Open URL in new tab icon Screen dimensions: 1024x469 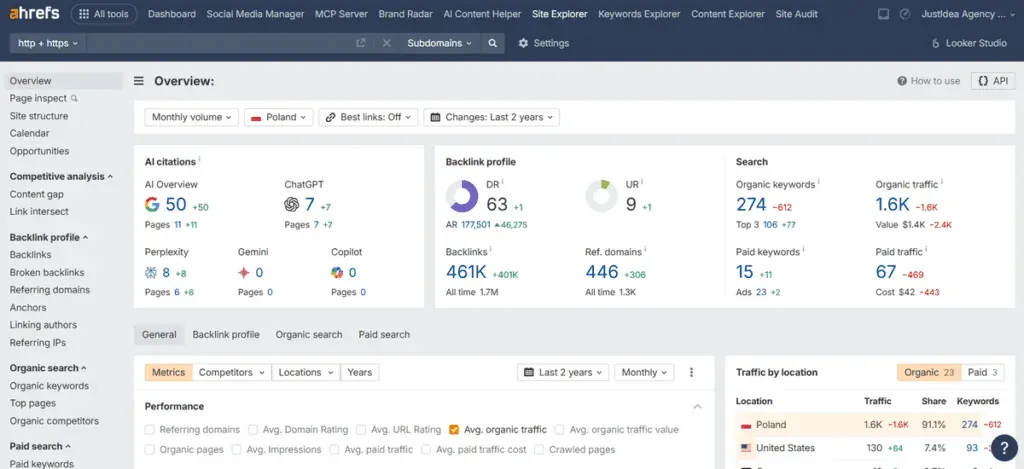click(x=360, y=43)
